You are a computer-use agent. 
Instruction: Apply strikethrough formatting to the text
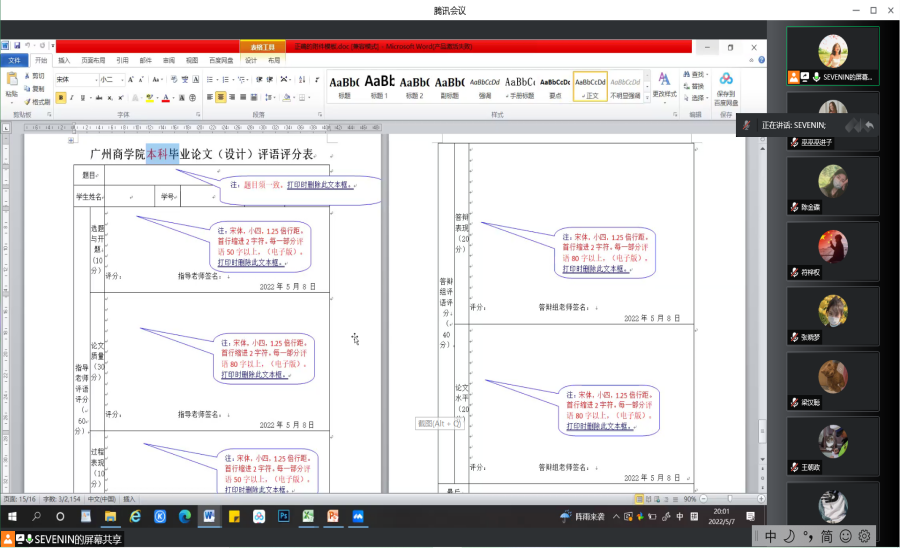97,98
